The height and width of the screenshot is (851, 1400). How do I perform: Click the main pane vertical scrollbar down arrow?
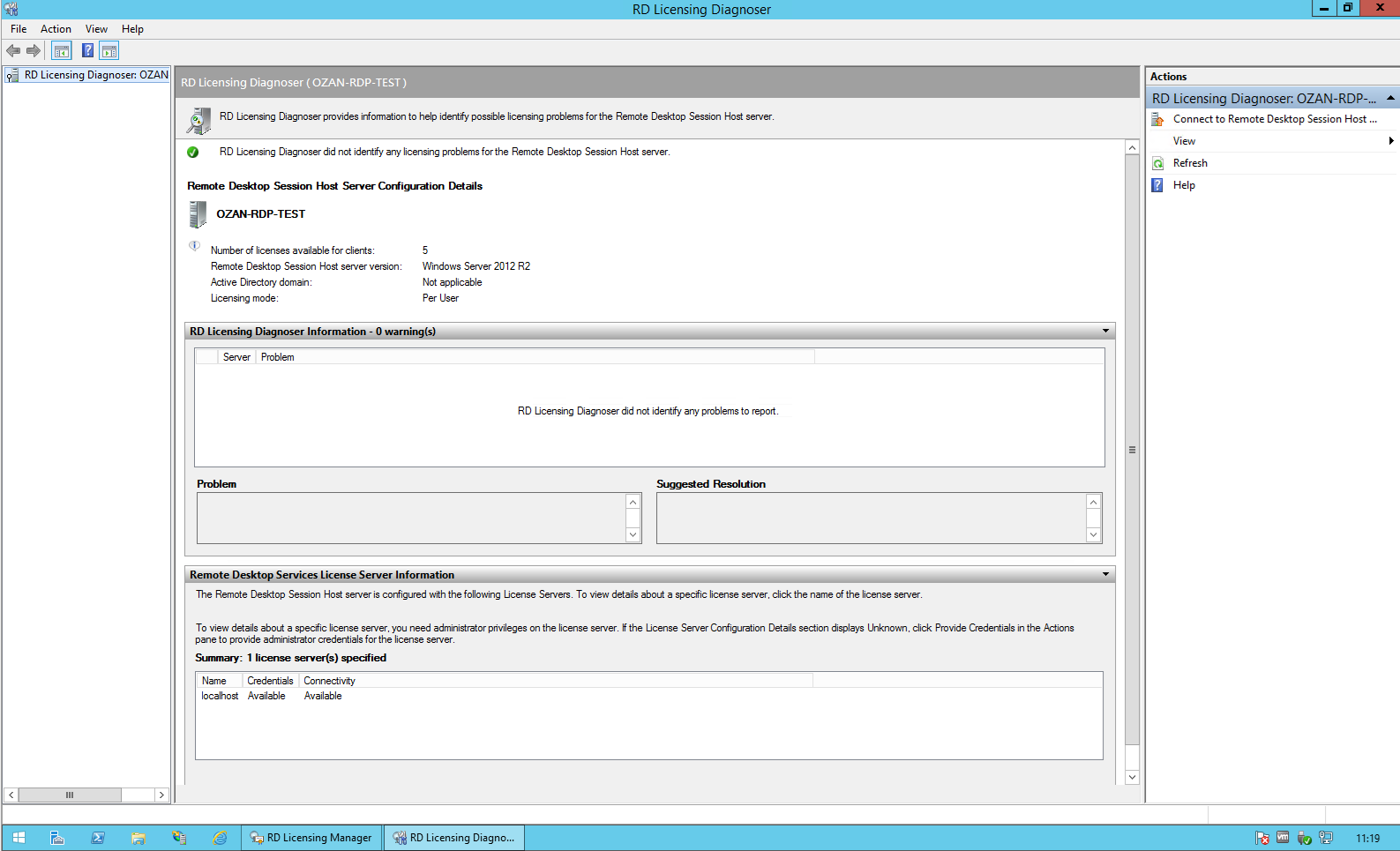tap(1132, 777)
